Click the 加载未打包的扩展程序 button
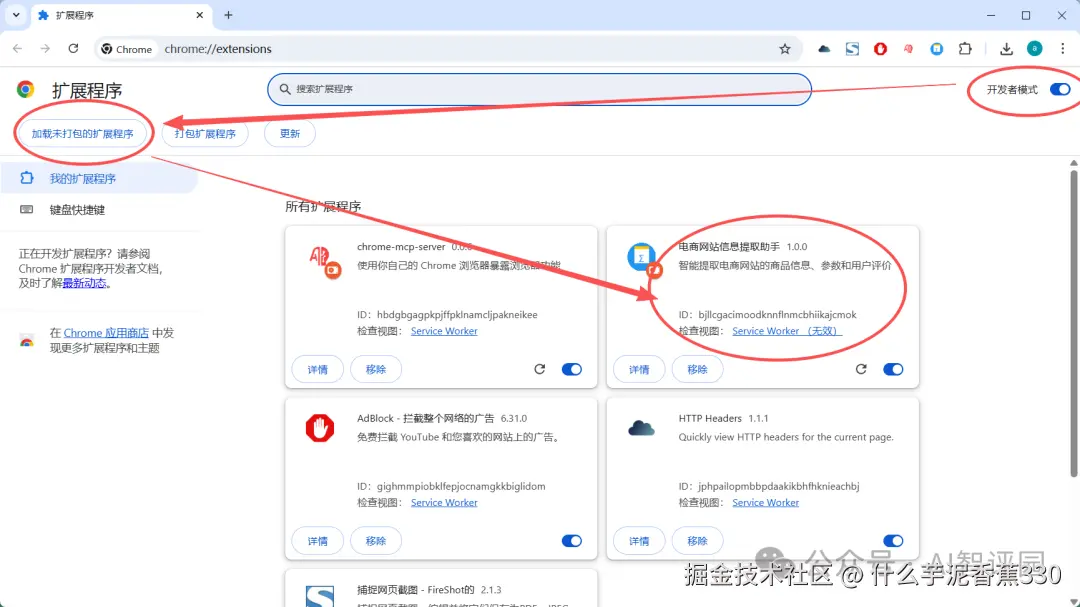This screenshot has height=607, width=1080. coord(84,132)
